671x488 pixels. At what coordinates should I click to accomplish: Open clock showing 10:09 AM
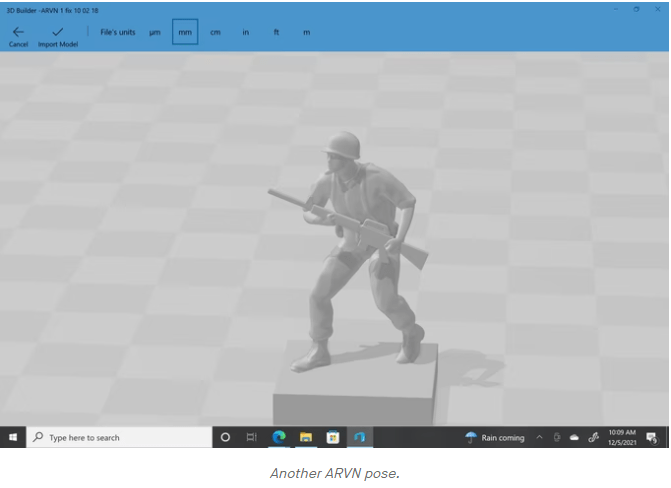[x=623, y=437]
